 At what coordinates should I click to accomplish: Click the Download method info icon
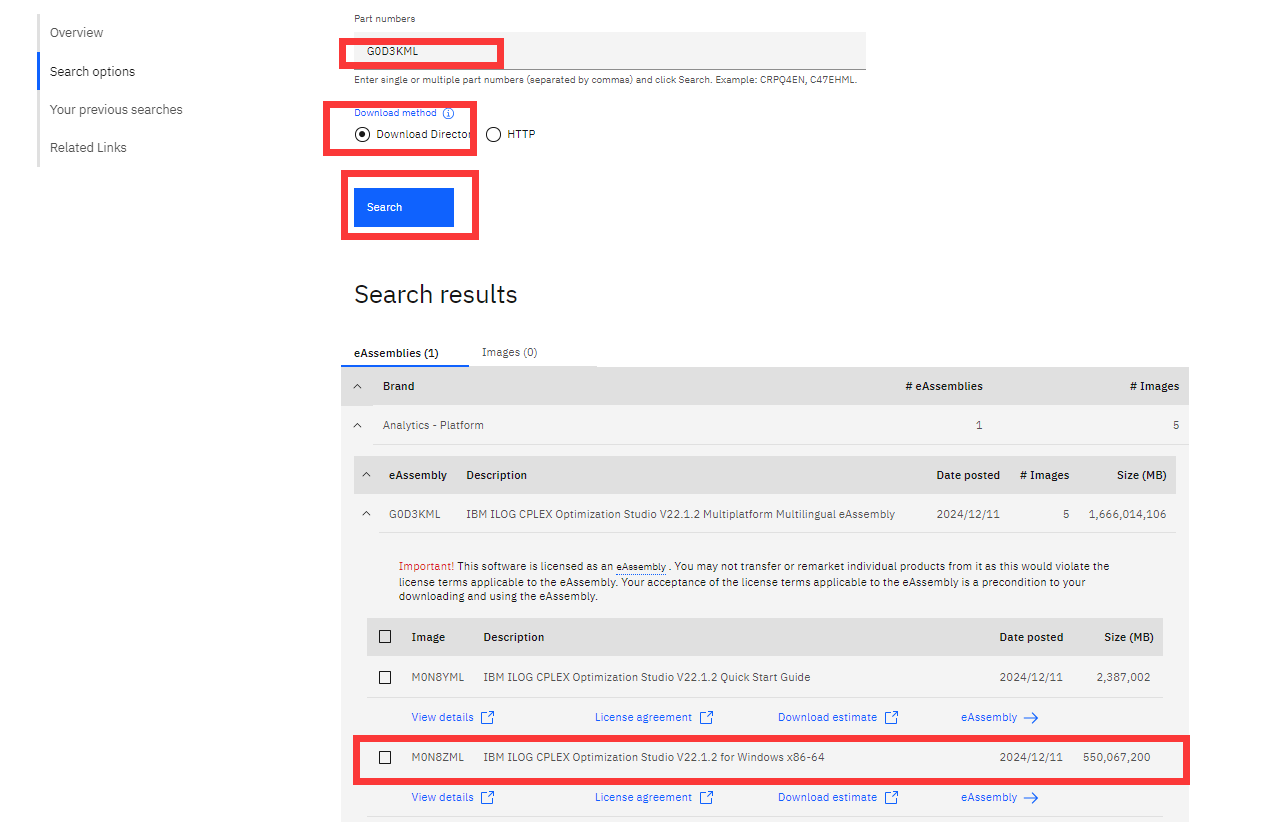tap(448, 113)
